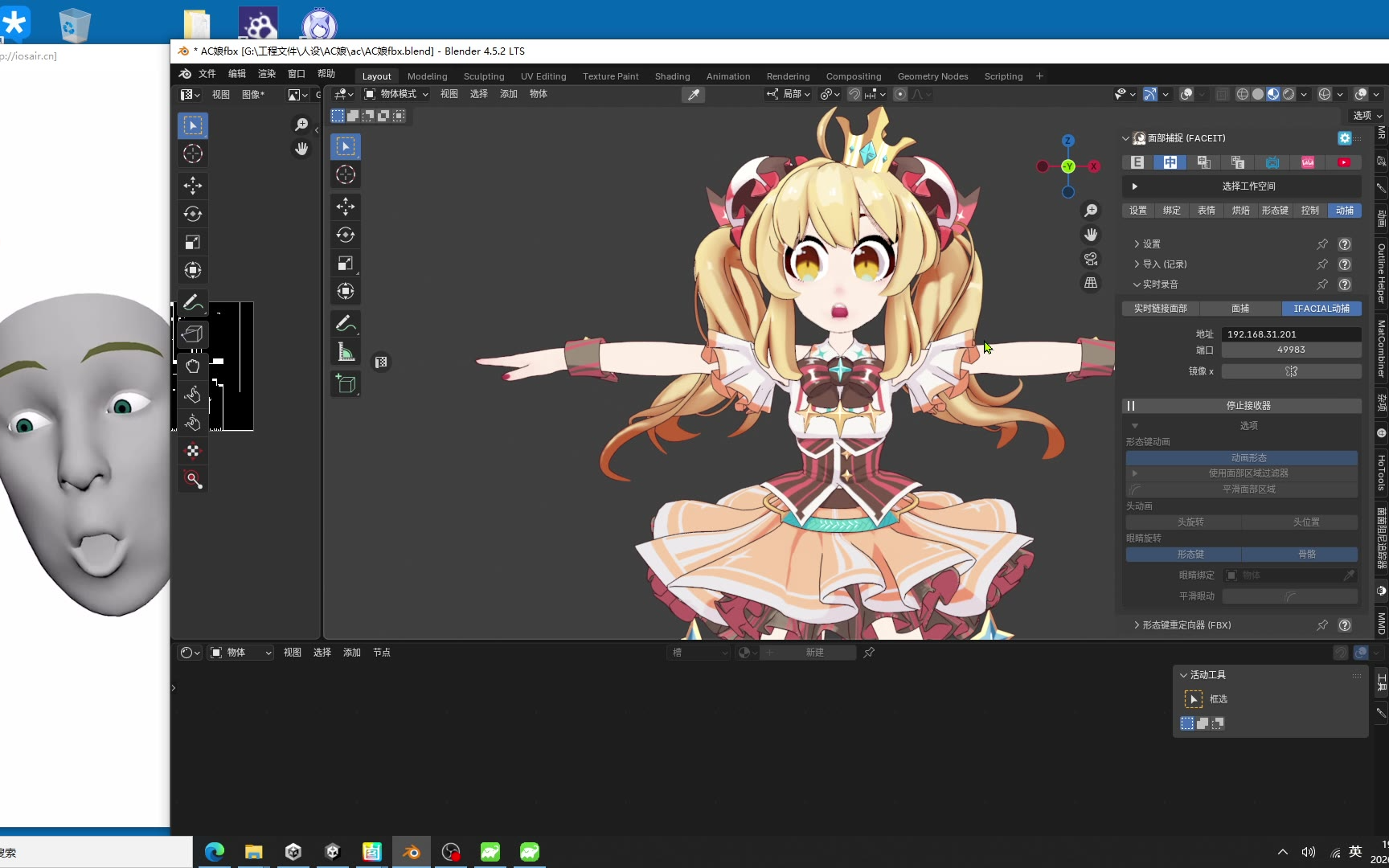Toggle camera view in the viewport
Image resolution: width=1389 pixels, height=868 pixels.
tap(1091, 259)
